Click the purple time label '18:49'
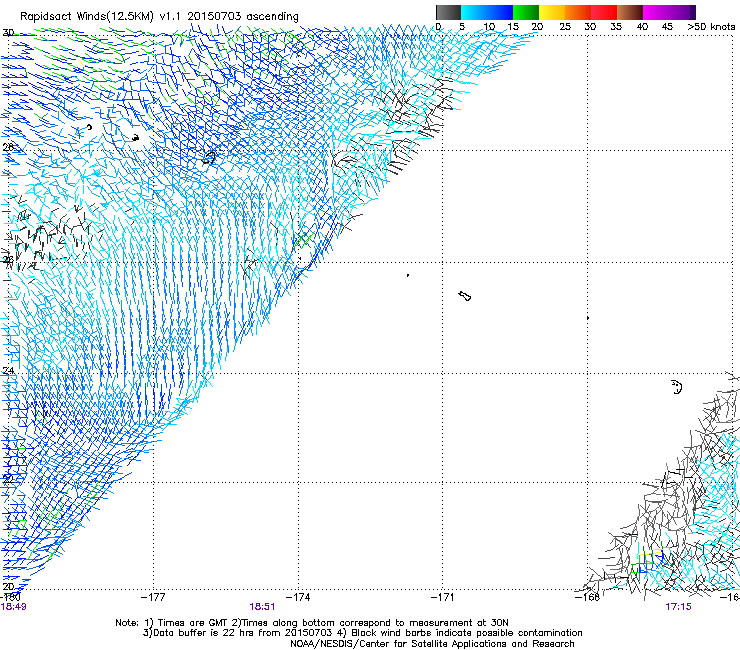Viewport: 740px width, 650px height. (13, 607)
